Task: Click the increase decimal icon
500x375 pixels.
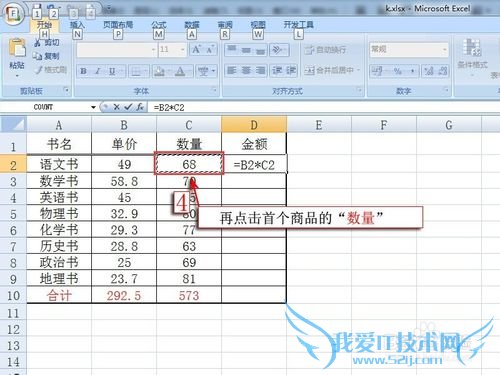Action: (428, 71)
